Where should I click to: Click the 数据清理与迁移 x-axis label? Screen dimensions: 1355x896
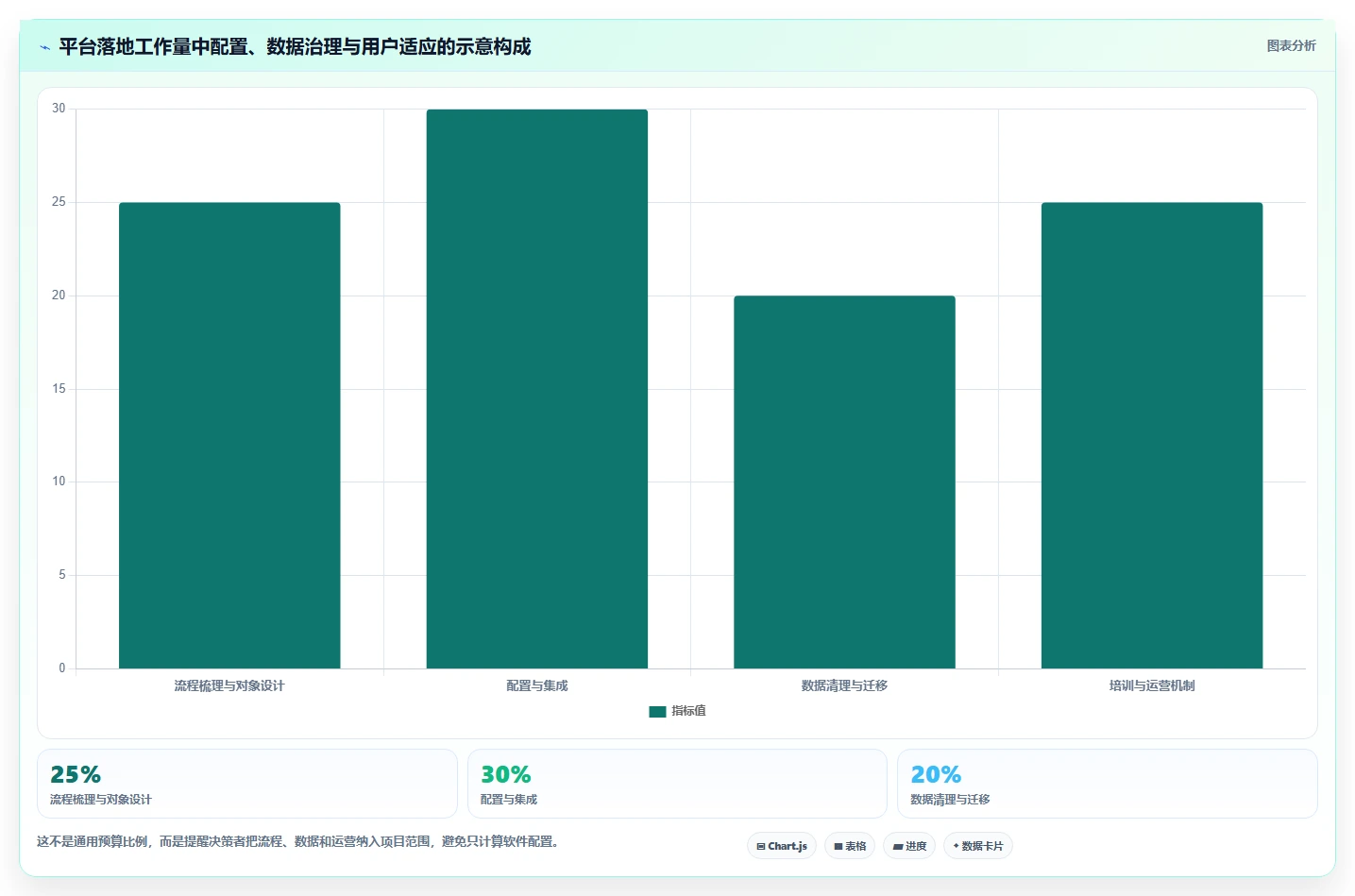pyautogui.click(x=844, y=685)
